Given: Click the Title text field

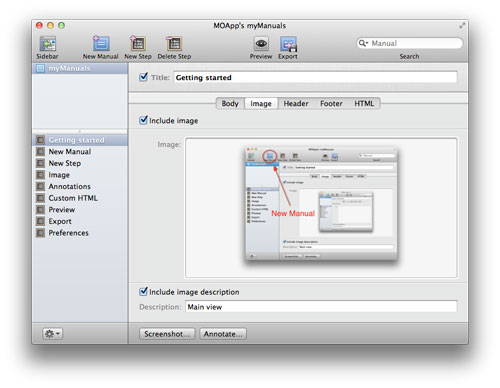Looking at the screenshot, I should tap(315, 77).
